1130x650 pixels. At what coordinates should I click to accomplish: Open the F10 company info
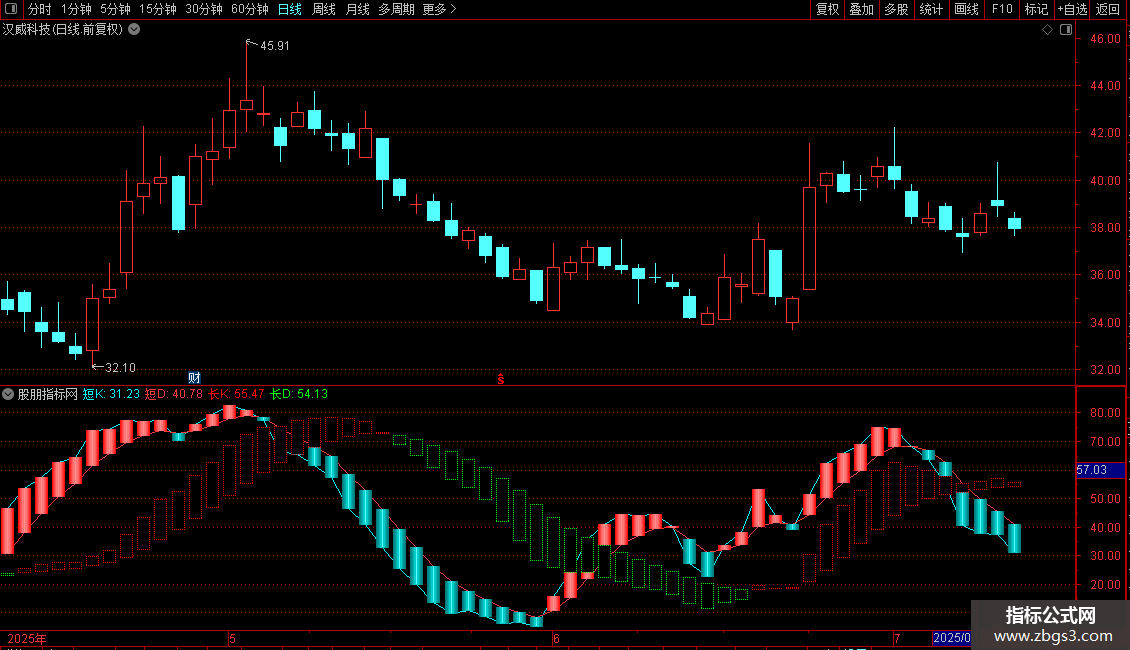[x=1002, y=9]
